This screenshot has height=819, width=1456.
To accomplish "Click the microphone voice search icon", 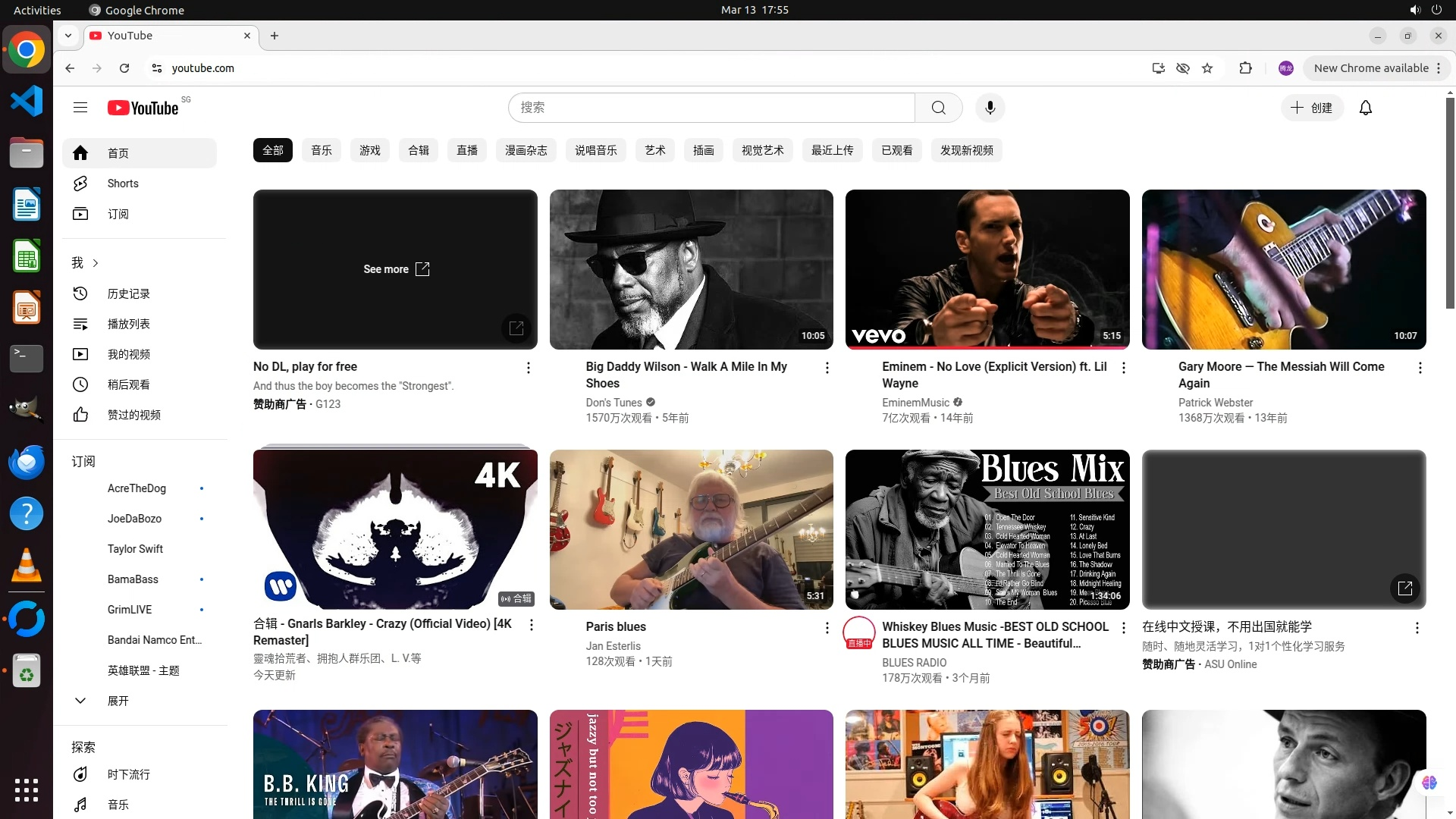I will (x=990, y=108).
